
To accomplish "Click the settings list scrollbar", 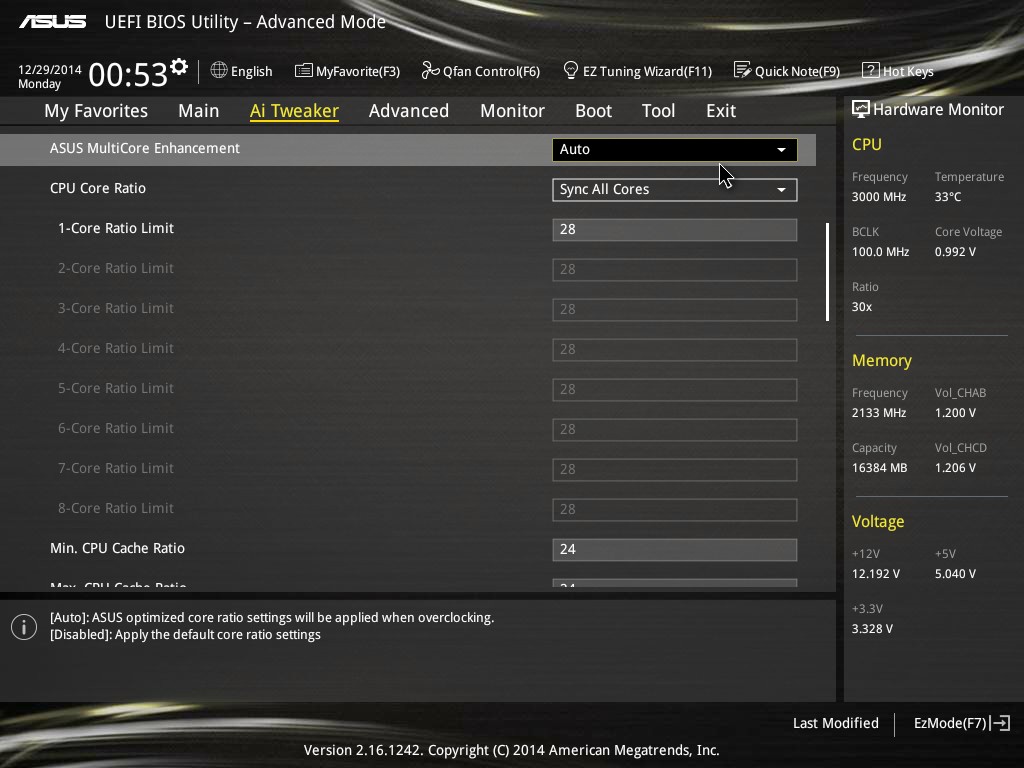I will 827,272.
